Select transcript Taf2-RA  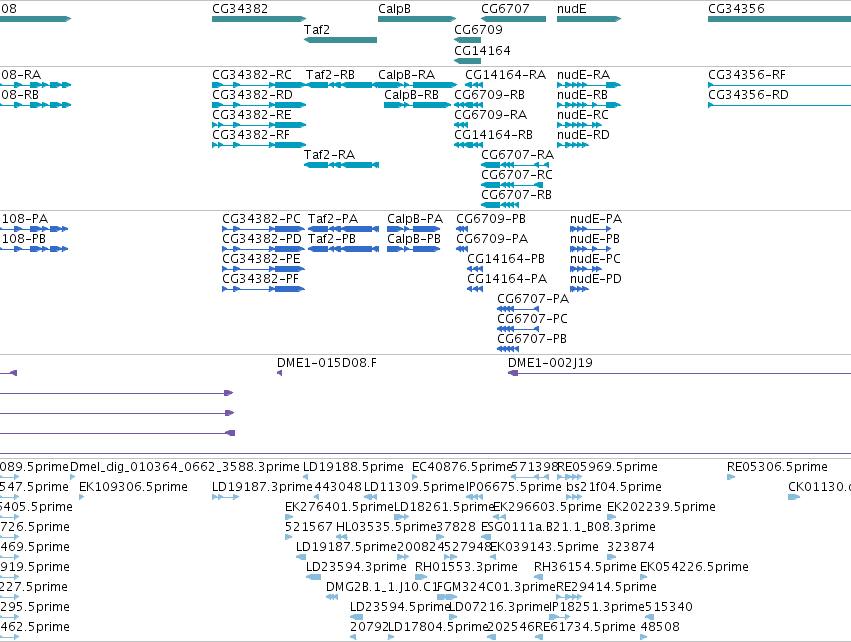coord(329,155)
